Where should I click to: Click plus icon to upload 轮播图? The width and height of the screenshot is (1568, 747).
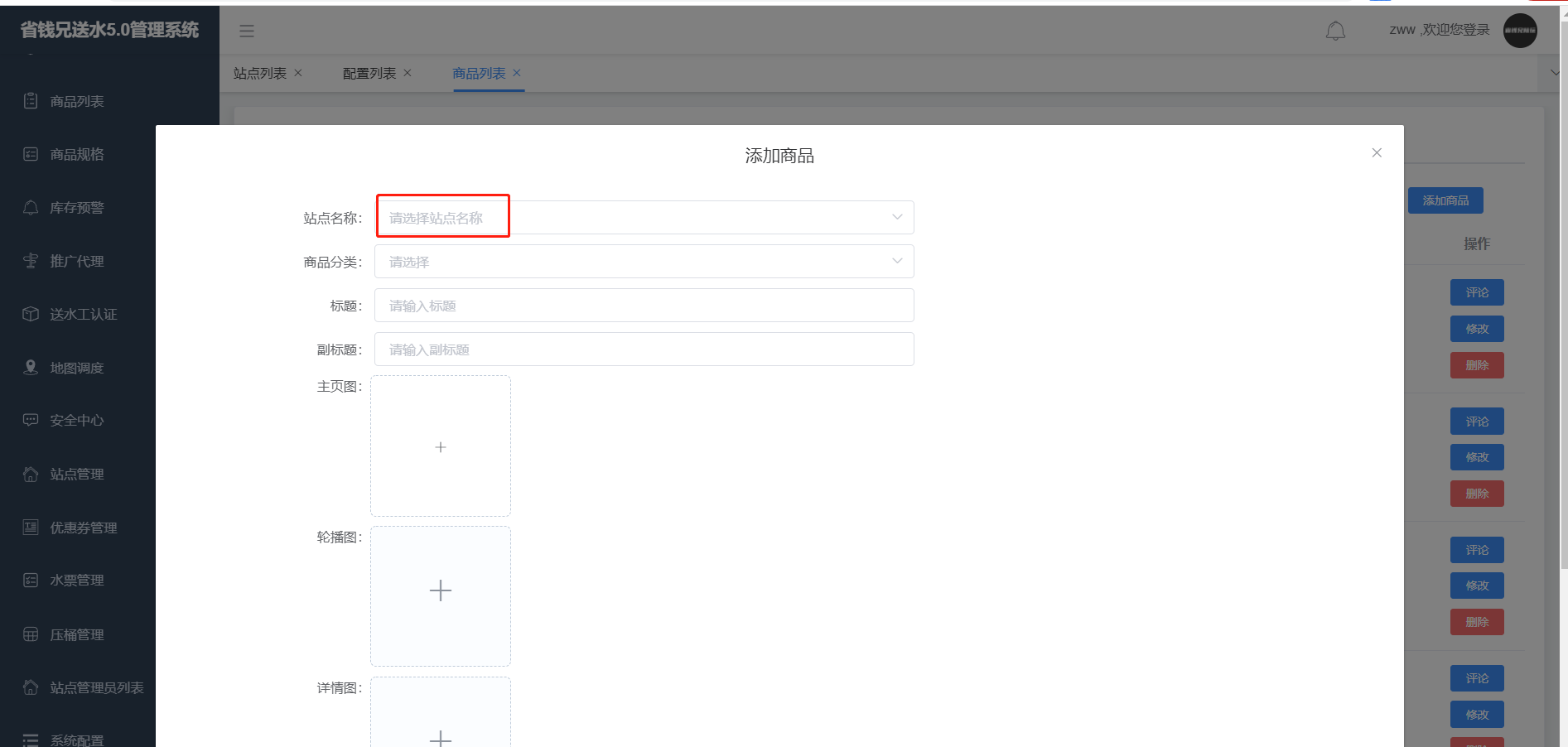441,590
